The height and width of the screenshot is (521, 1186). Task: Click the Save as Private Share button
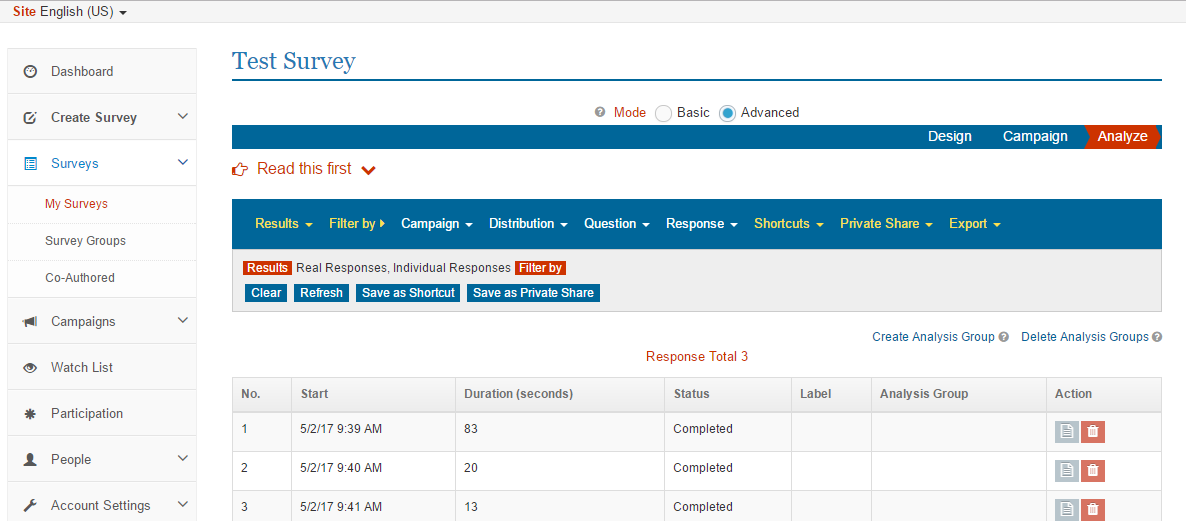(533, 293)
